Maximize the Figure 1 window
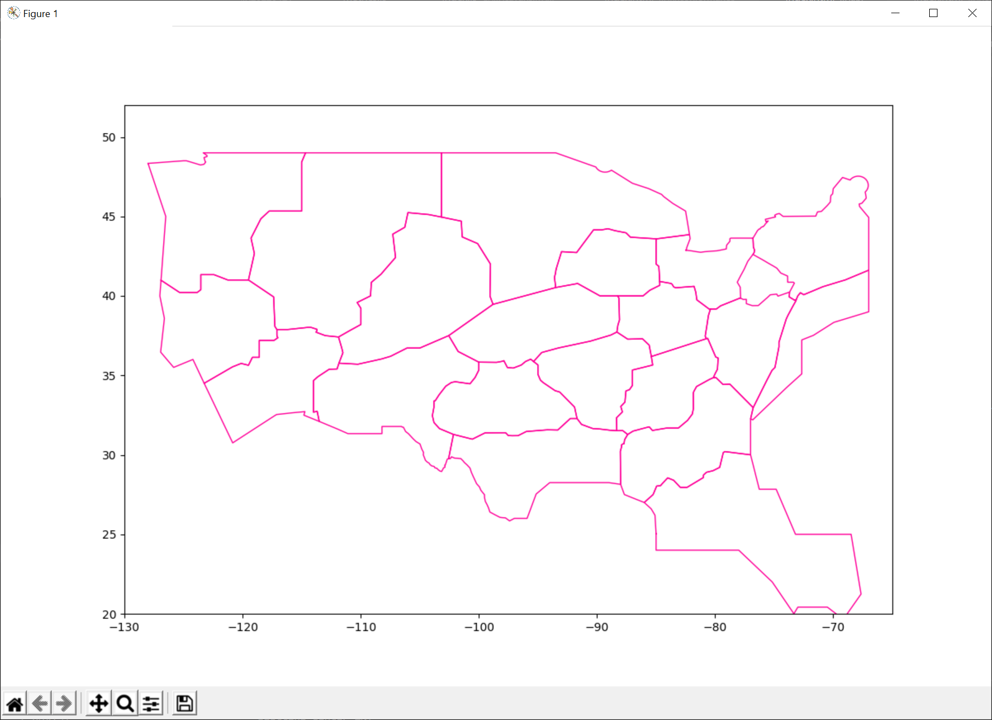The height and width of the screenshot is (720, 992). click(x=933, y=13)
